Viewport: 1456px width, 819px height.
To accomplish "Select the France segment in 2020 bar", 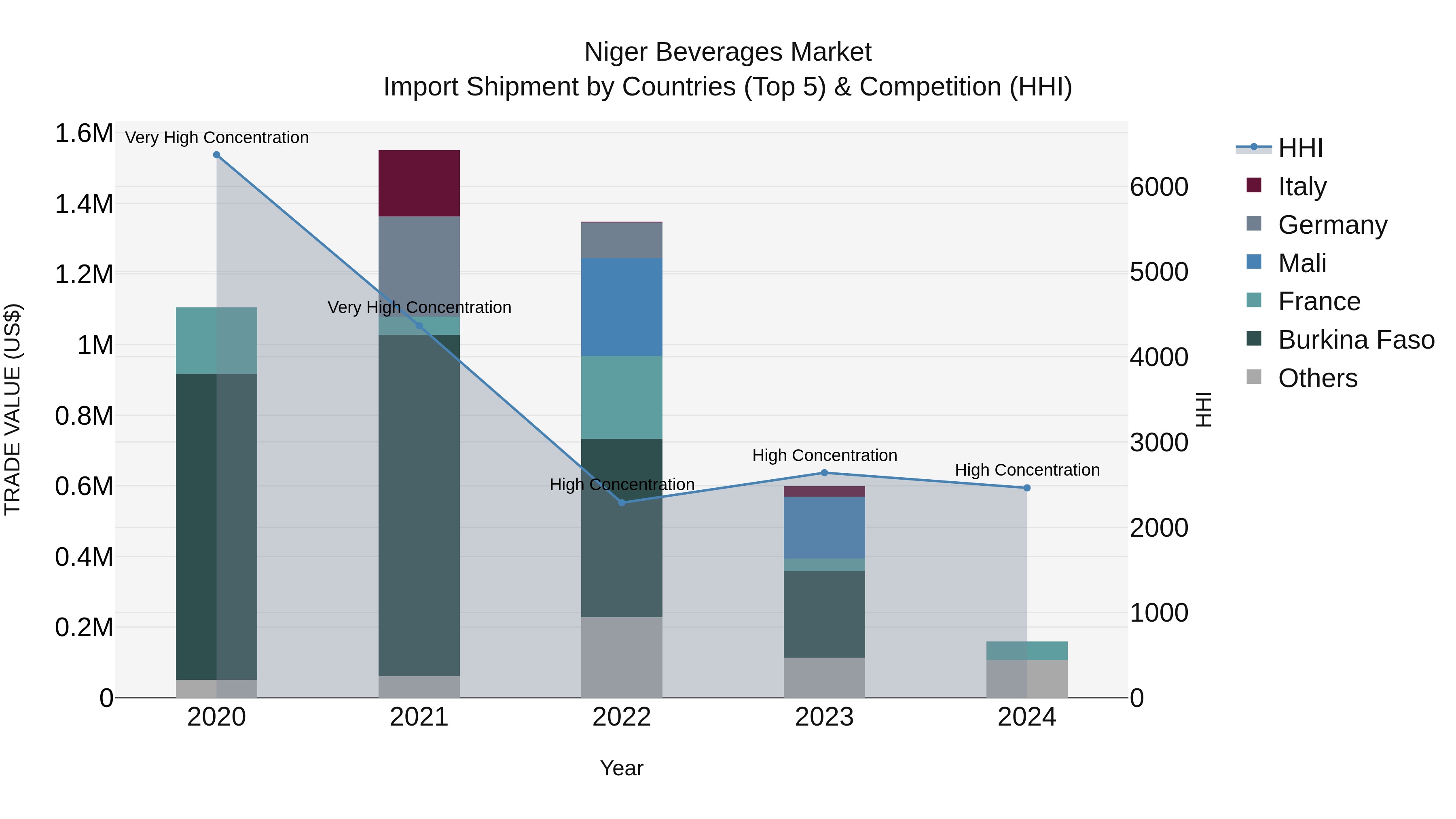I will [x=216, y=341].
